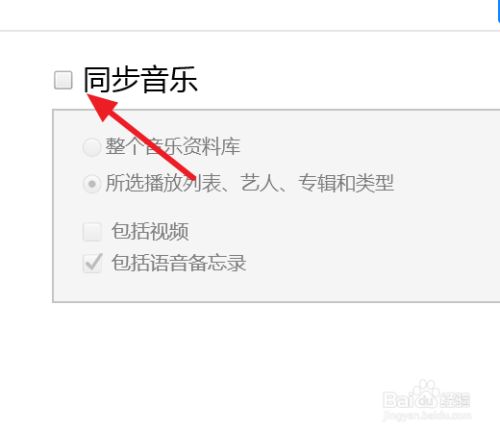Open the jingyan.baidu.com watermark link
The height and width of the screenshot is (433, 500).
[427, 416]
